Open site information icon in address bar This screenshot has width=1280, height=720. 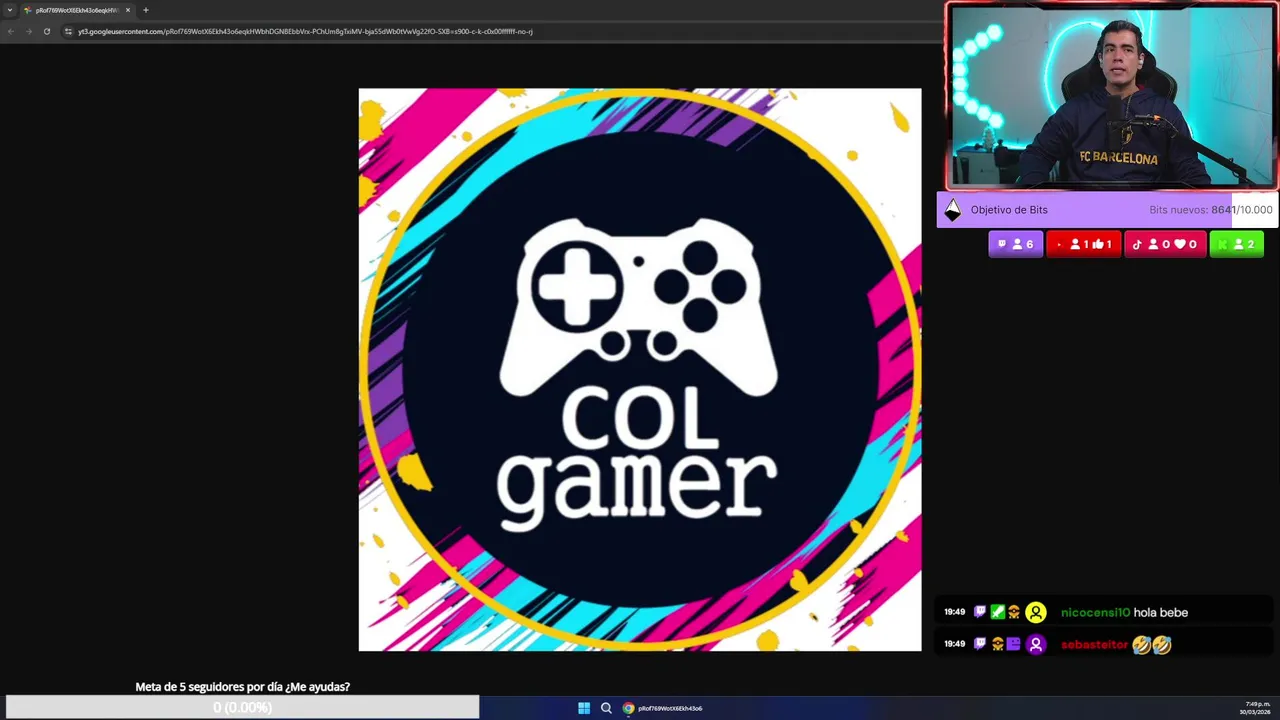tap(68, 31)
